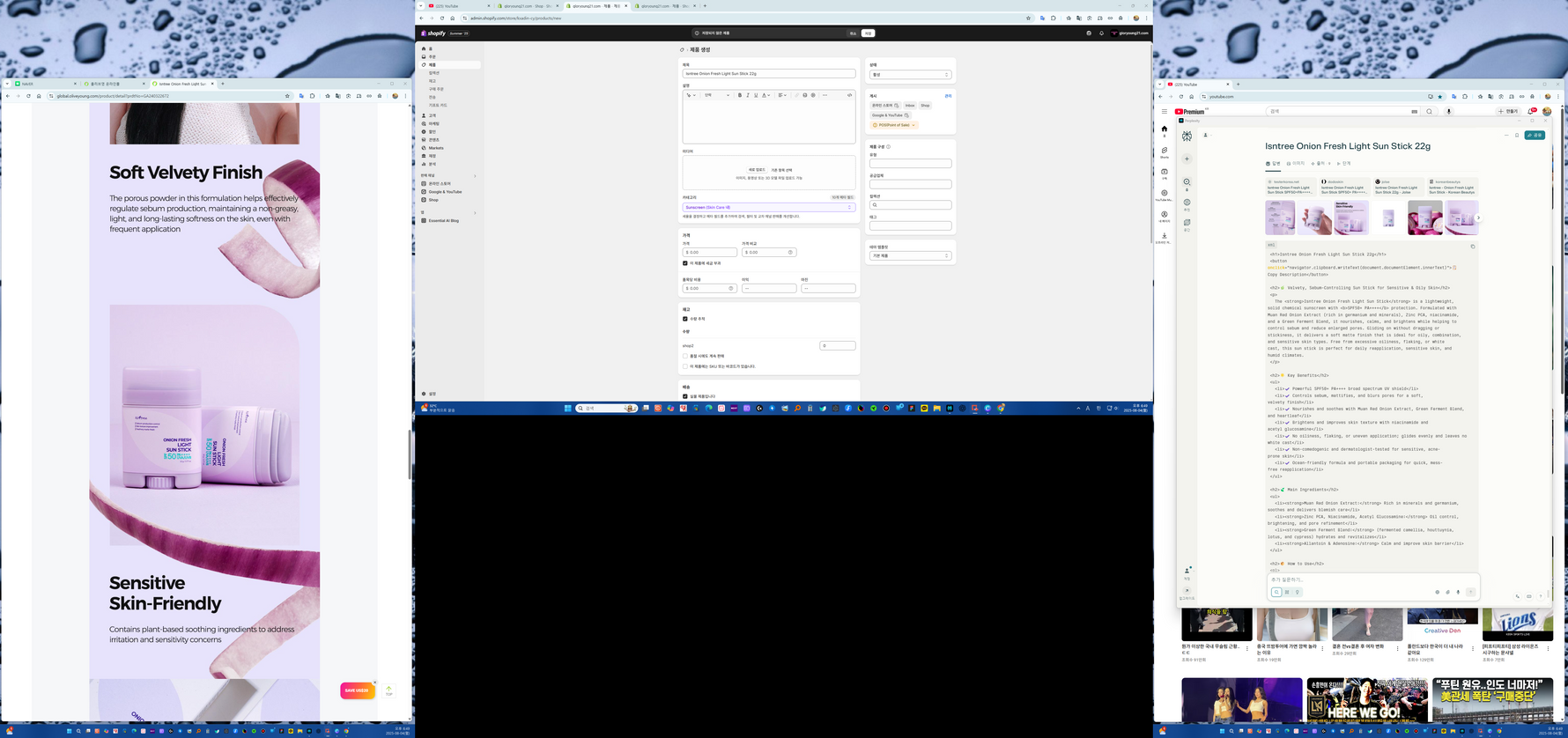Click the price input field
The height and width of the screenshot is (738, 1568).
tap(709, 253)
